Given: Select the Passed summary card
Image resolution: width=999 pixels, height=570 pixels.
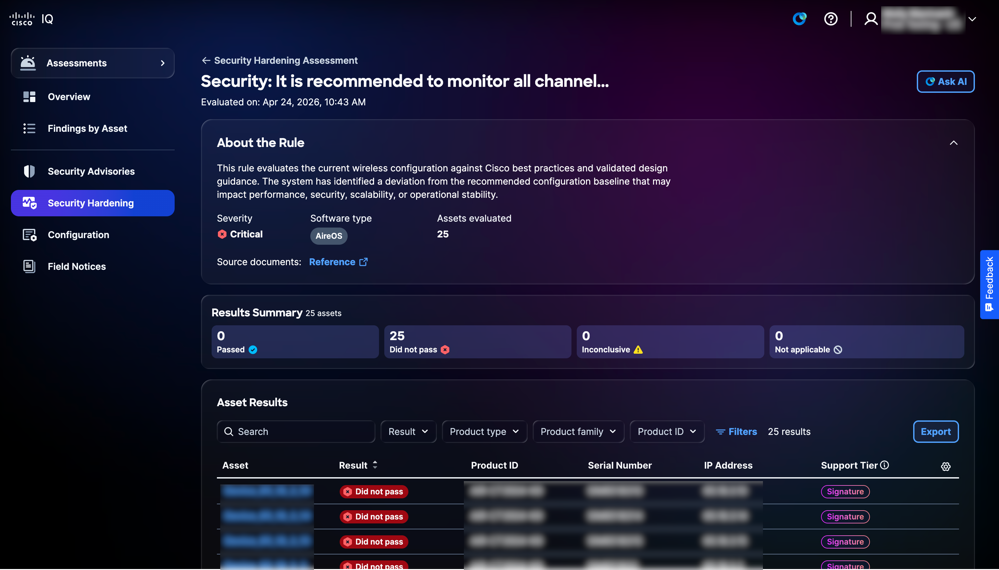Looking at the screenshot, I should point(295,342).
